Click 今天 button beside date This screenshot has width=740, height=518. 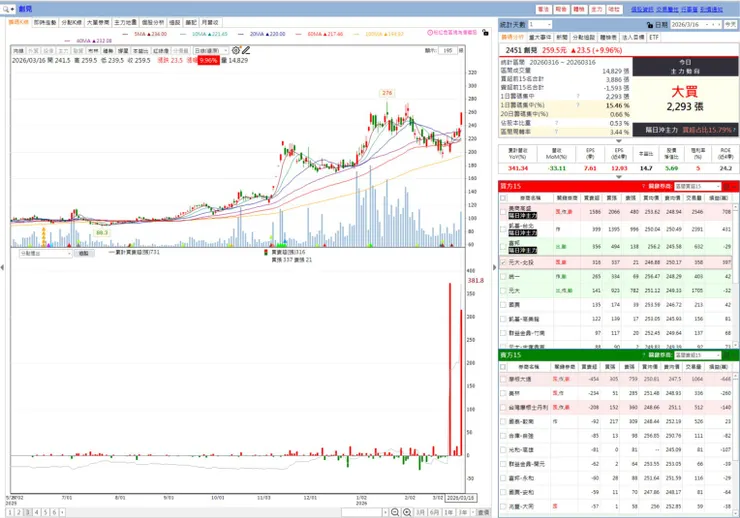[x=731, y=25]
